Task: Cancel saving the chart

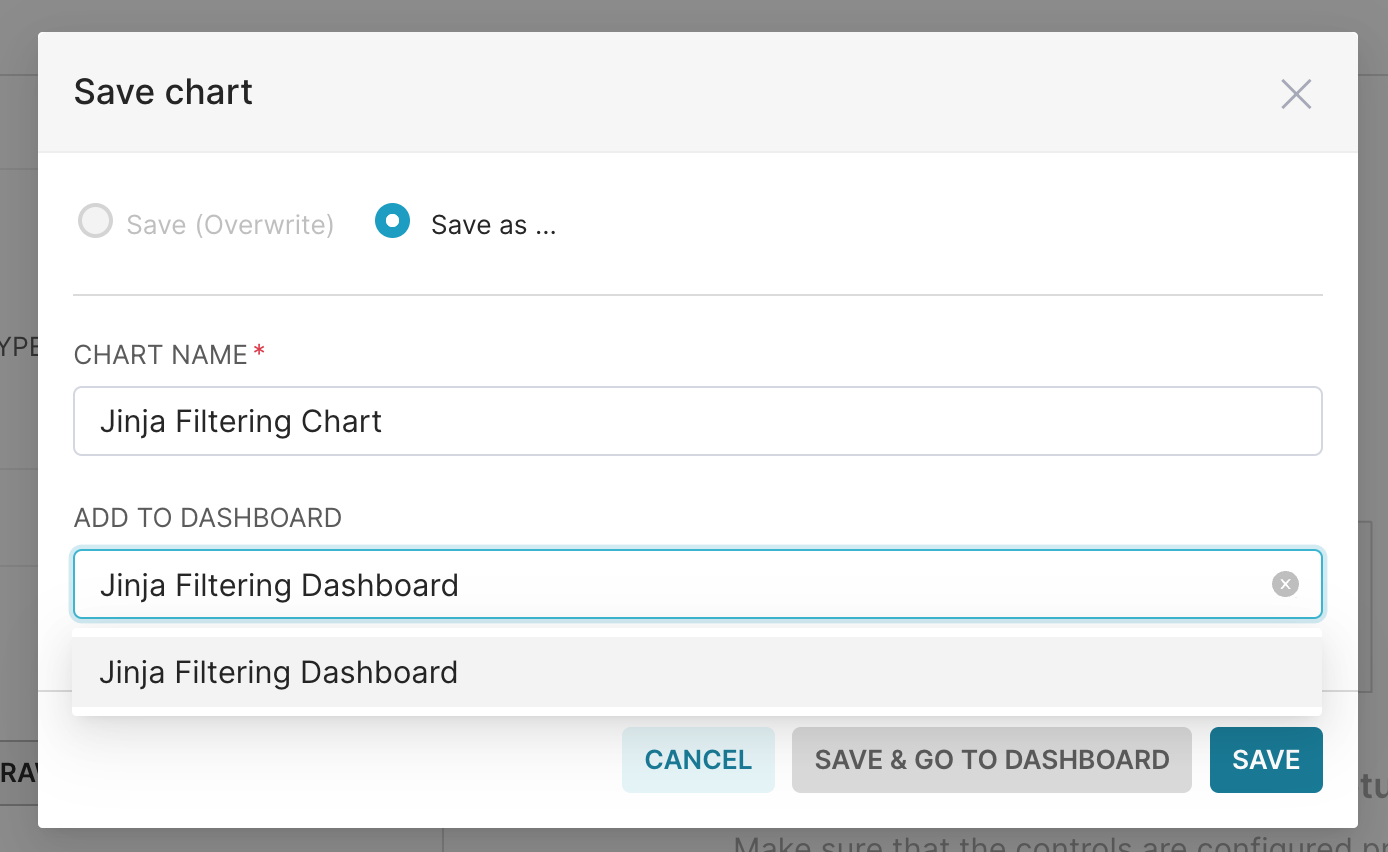Action: point(698,760)
